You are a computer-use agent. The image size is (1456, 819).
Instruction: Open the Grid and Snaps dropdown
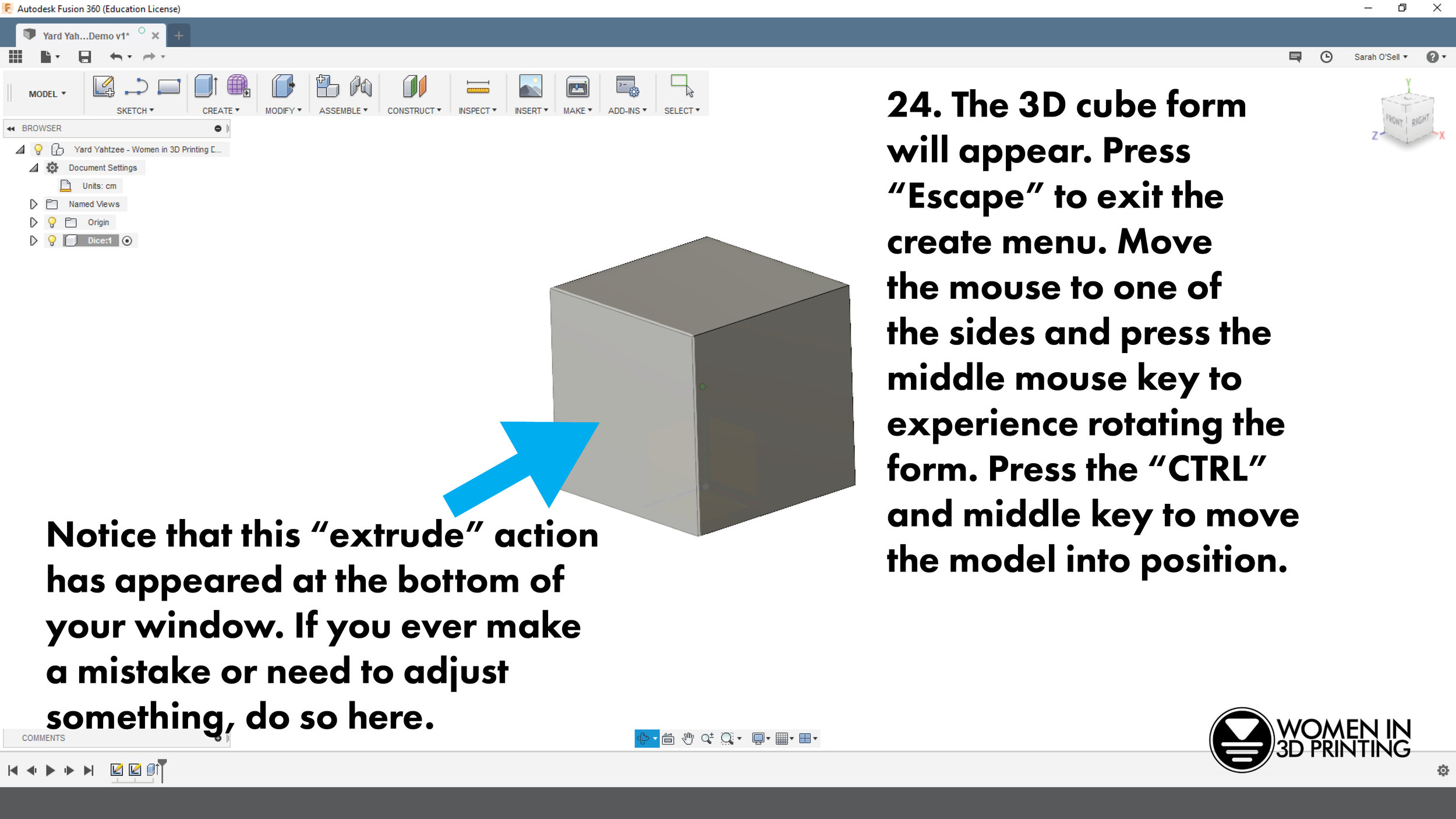pyautogui.click(x=784, y=739)
